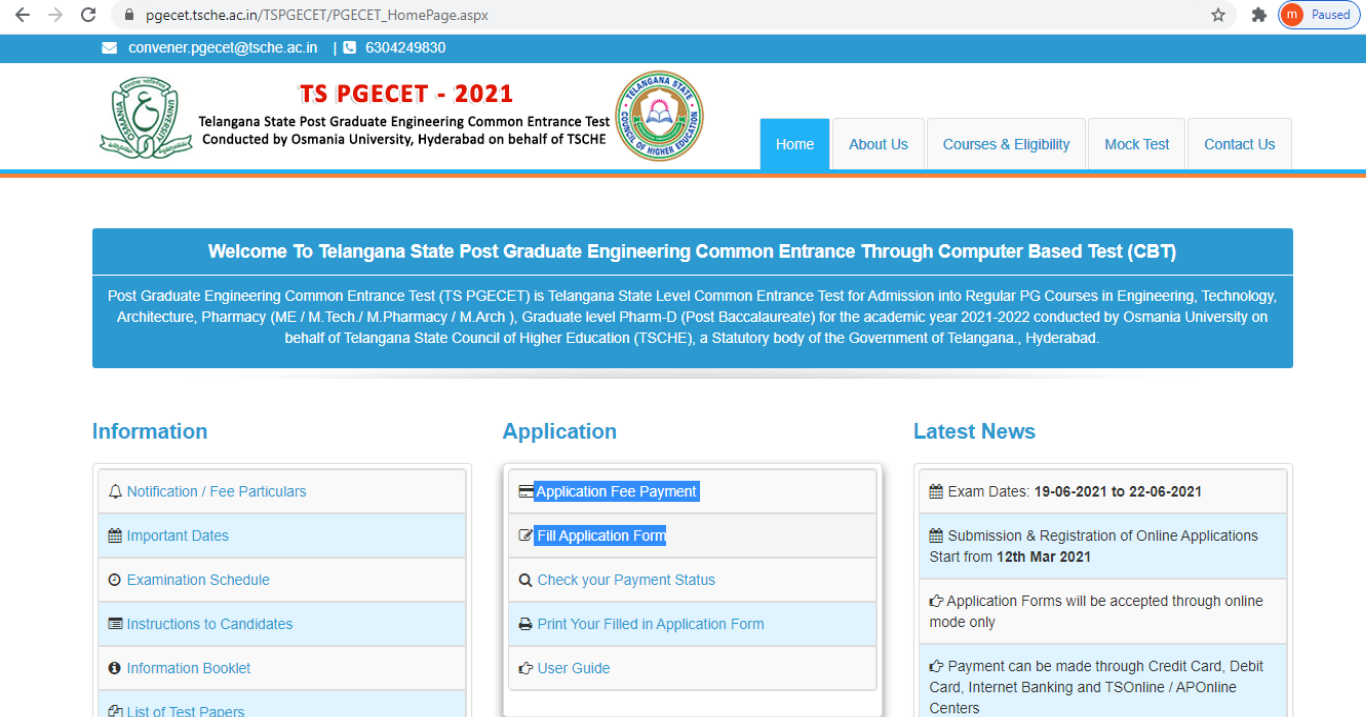Click the bell icon beside Notification / Fee Particulars

114,491
